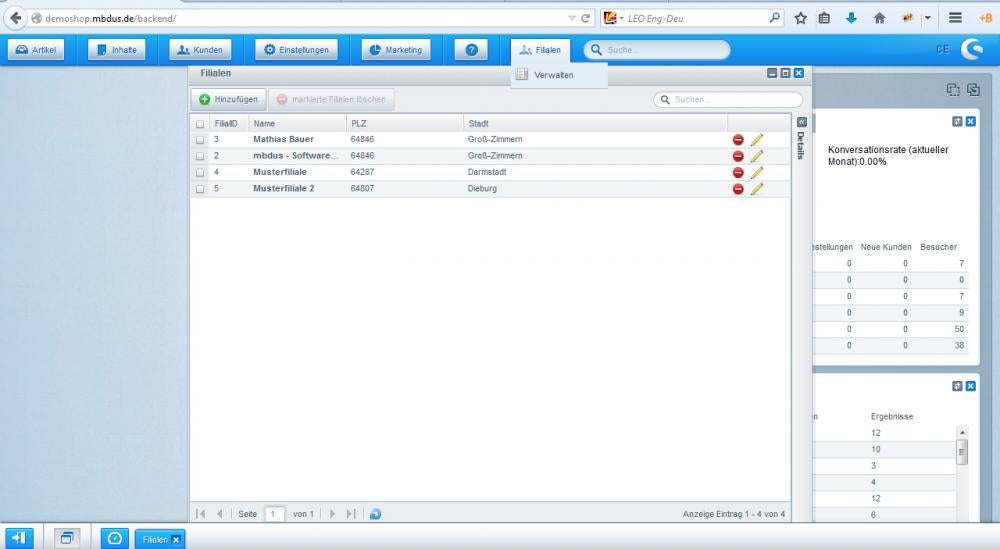Delete Musterfiliale entry with red minus icon

click(738, 172)
